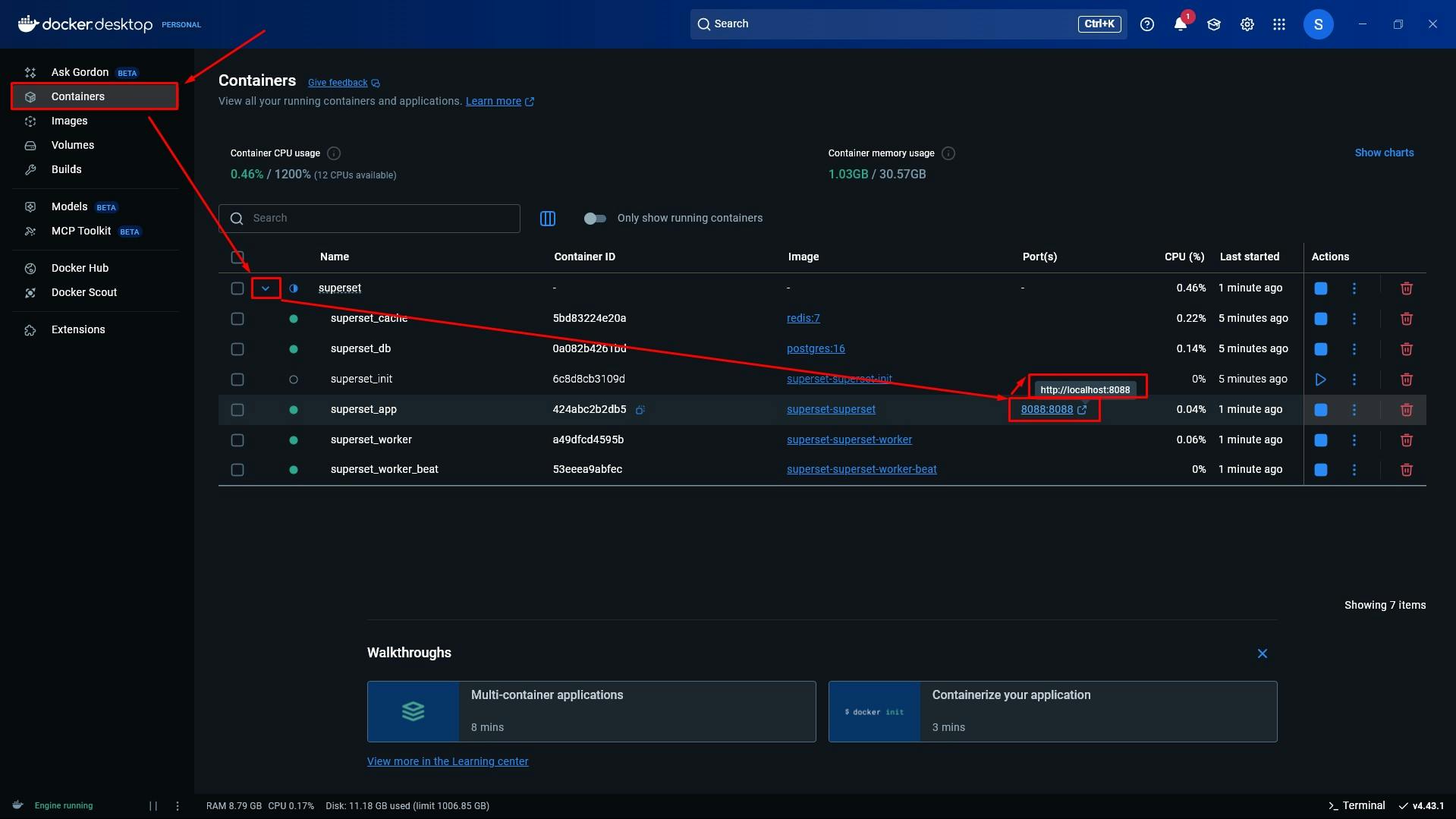Go to Images in the sidebar
Image resolution: width=1456 pixels, height=819 pixels.
click(x=95, y=121)
